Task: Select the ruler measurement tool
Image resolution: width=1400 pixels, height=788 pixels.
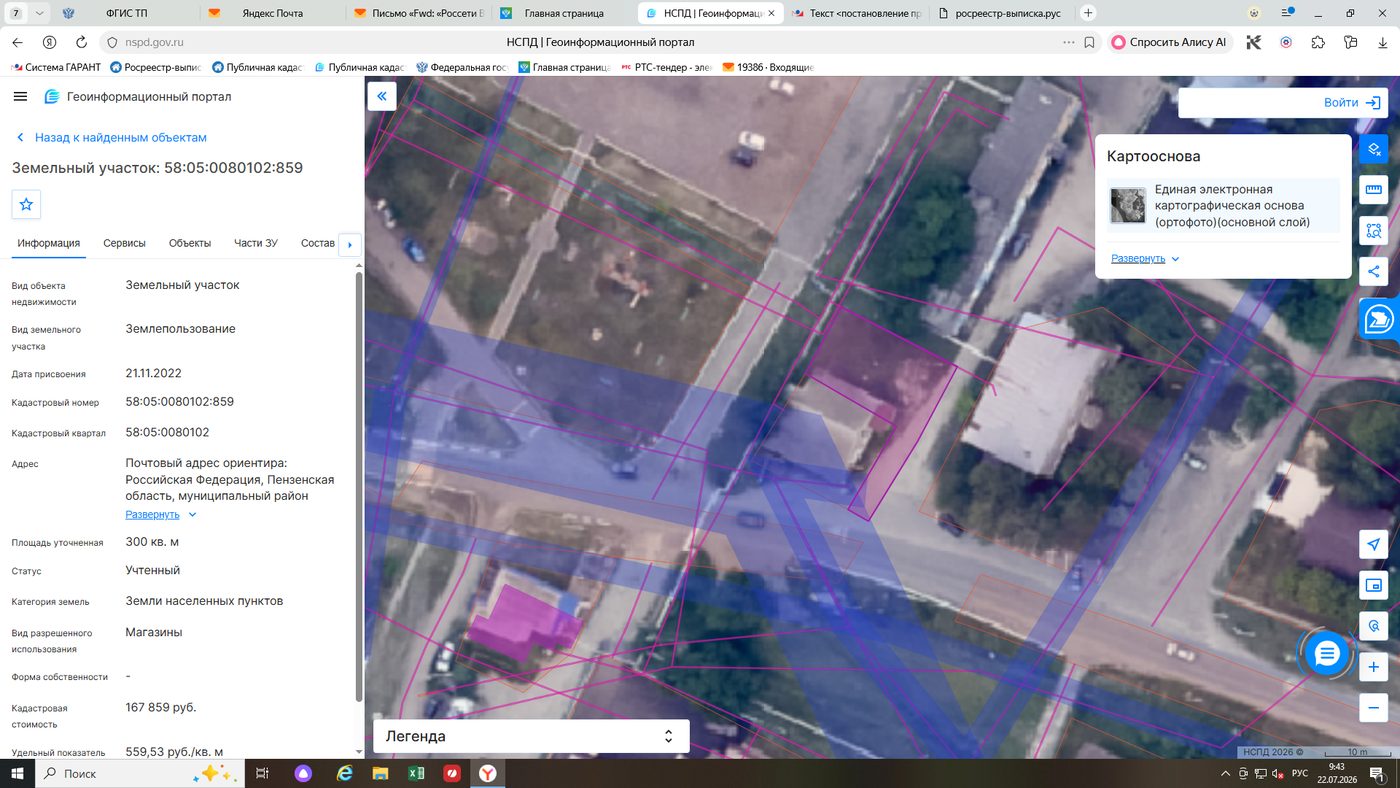Action: pos(1374,190)
